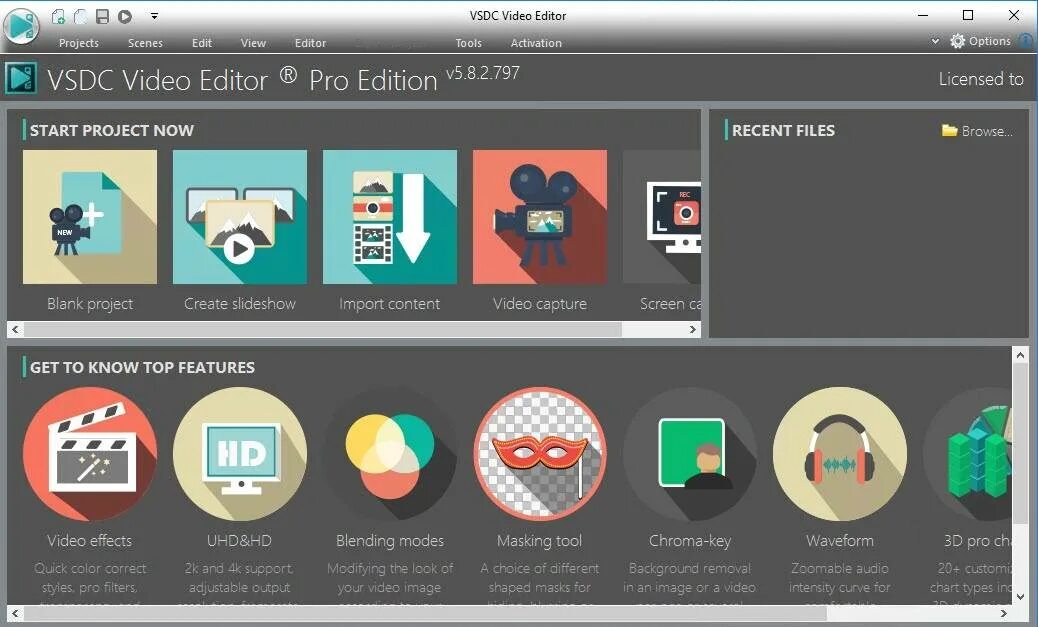
Task: Collapse the ribbon using chevron near Options
Action: pyautogui.click(x=935, y=41)
